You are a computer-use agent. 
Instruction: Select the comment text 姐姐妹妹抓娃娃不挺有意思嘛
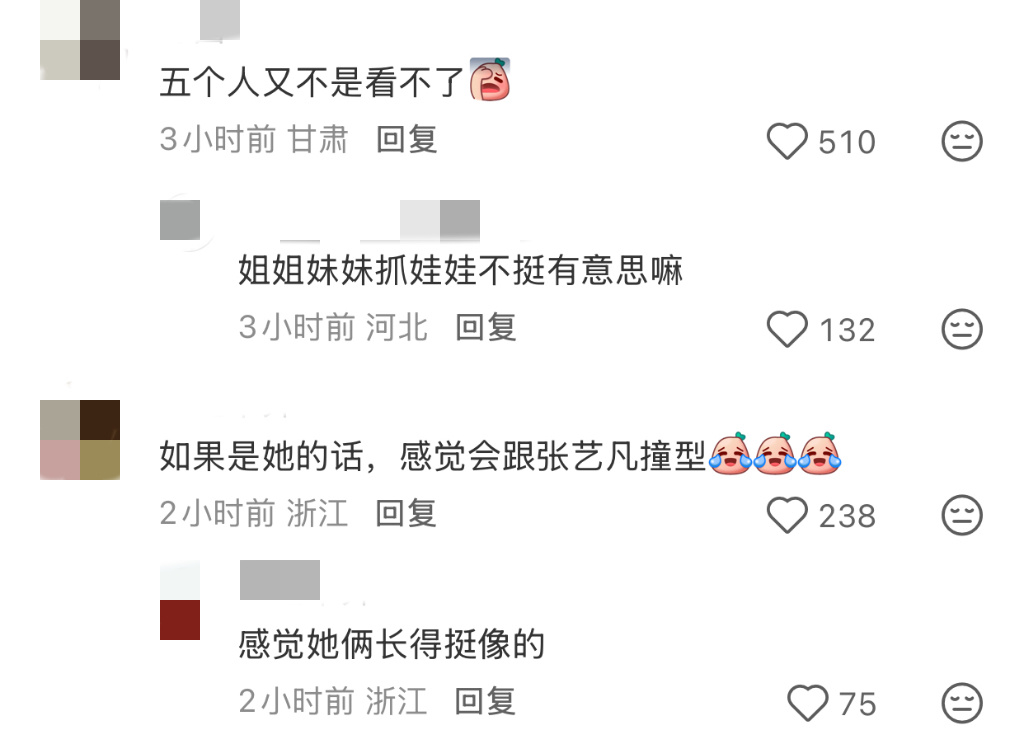(460, 270)
